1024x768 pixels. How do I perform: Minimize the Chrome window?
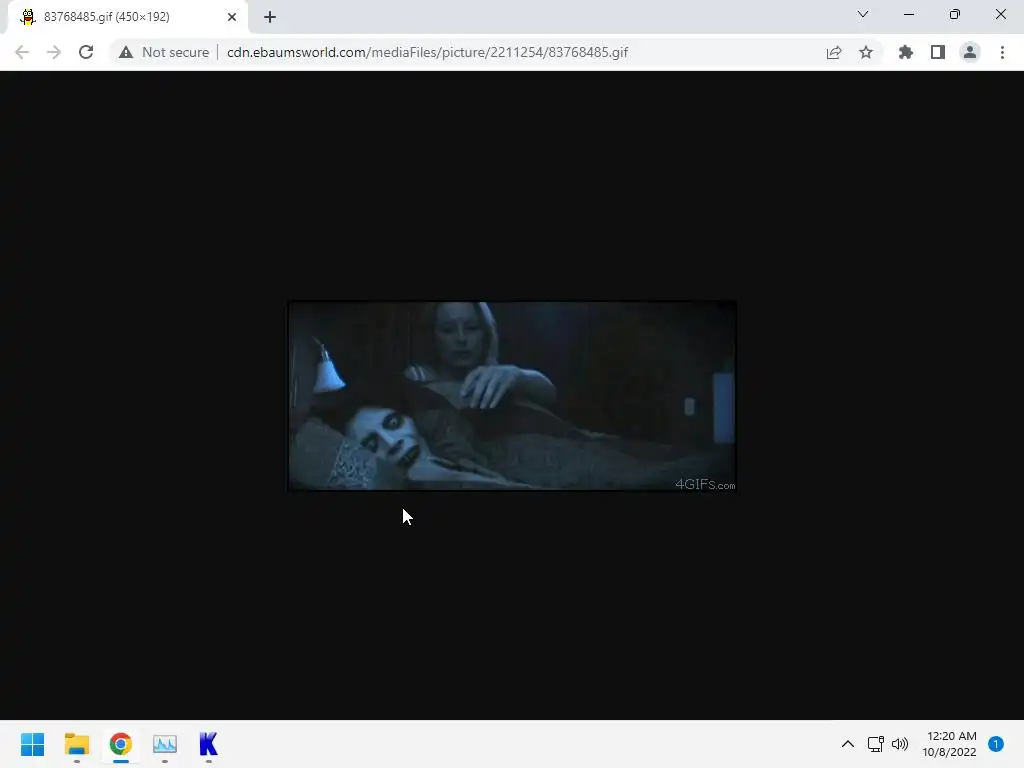[909, 14]
